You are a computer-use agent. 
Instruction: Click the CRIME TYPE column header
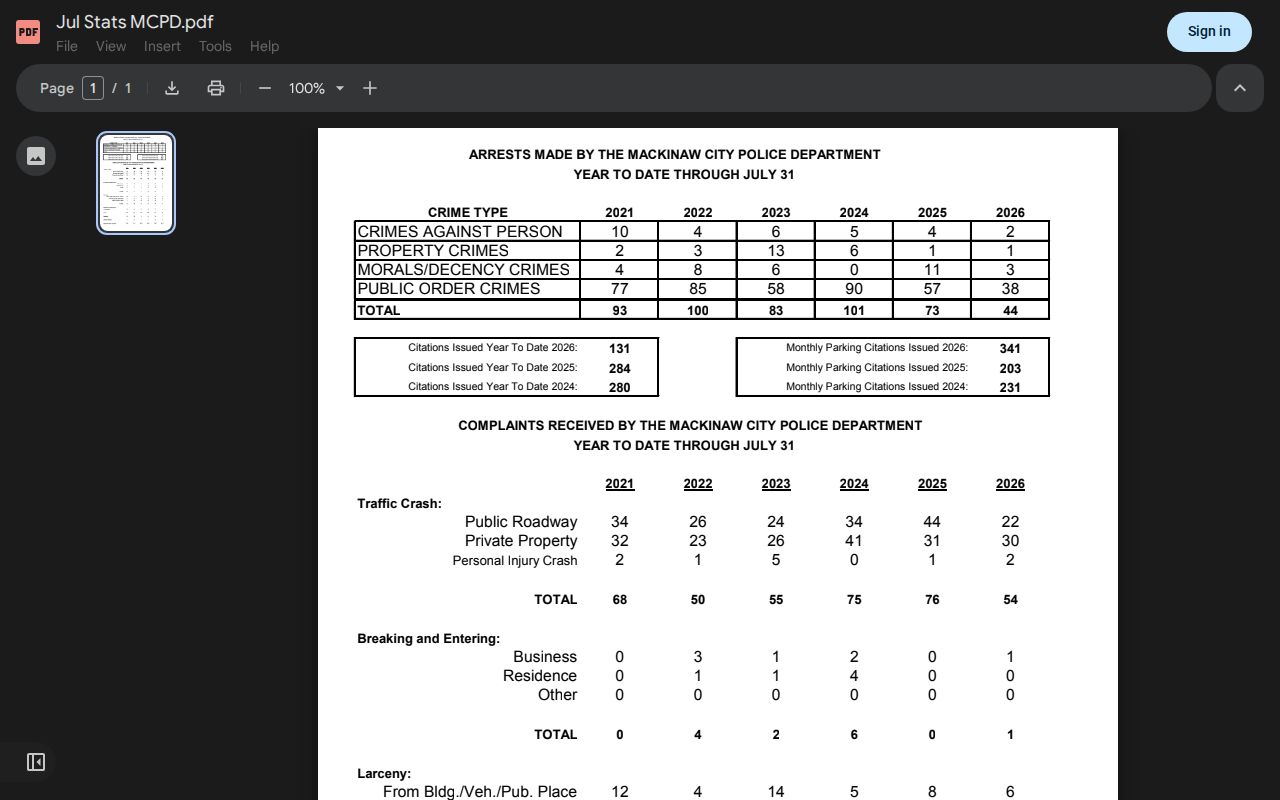(468, 212)
